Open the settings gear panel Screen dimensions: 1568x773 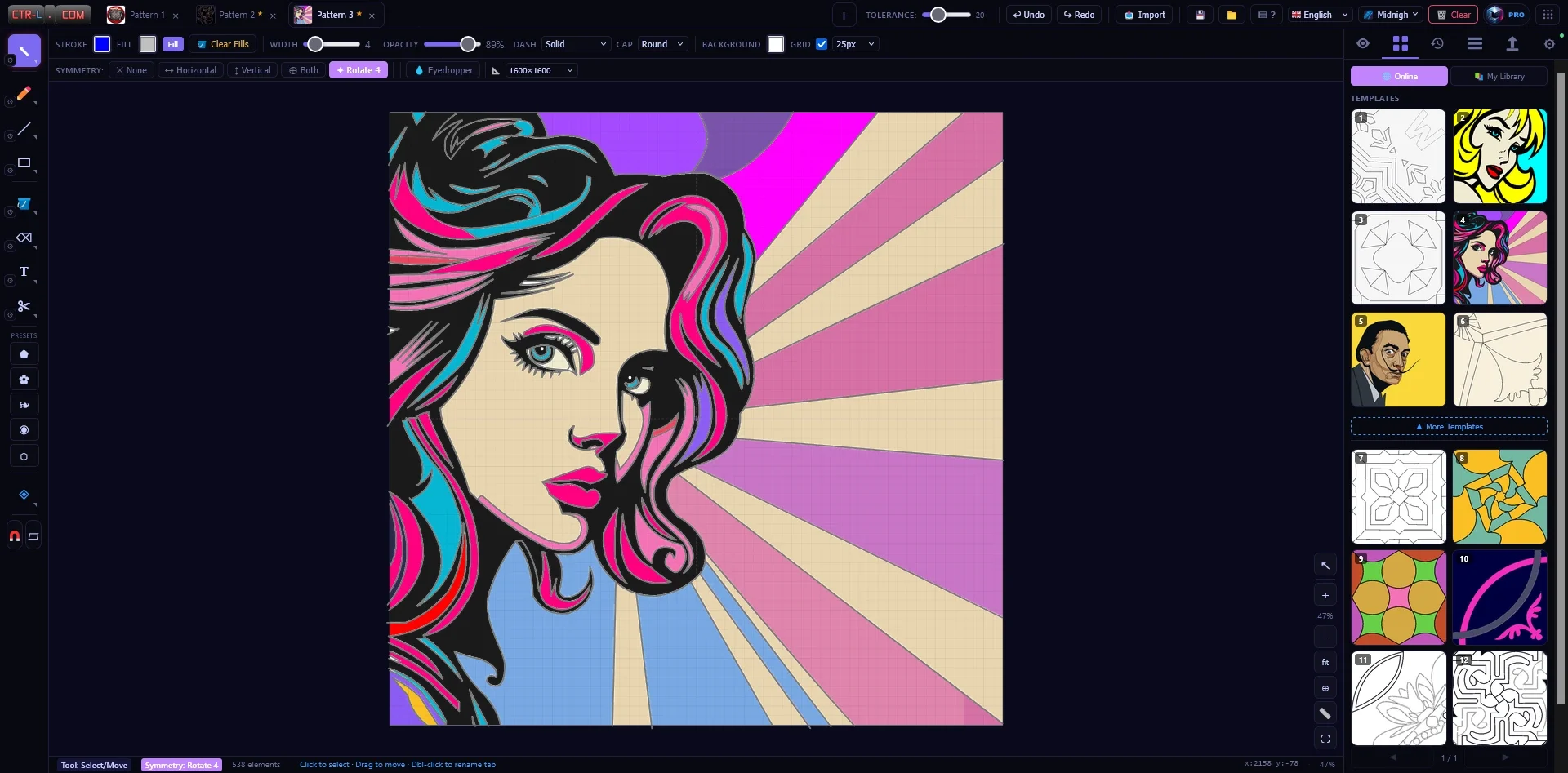pyautogui.click(x=1549, y=44)
